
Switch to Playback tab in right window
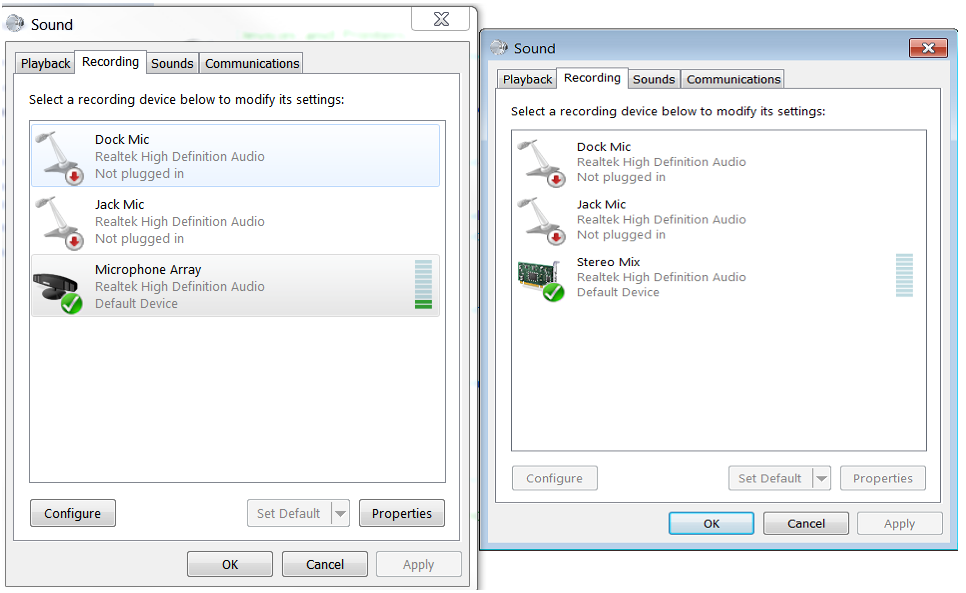pos(527,79)
